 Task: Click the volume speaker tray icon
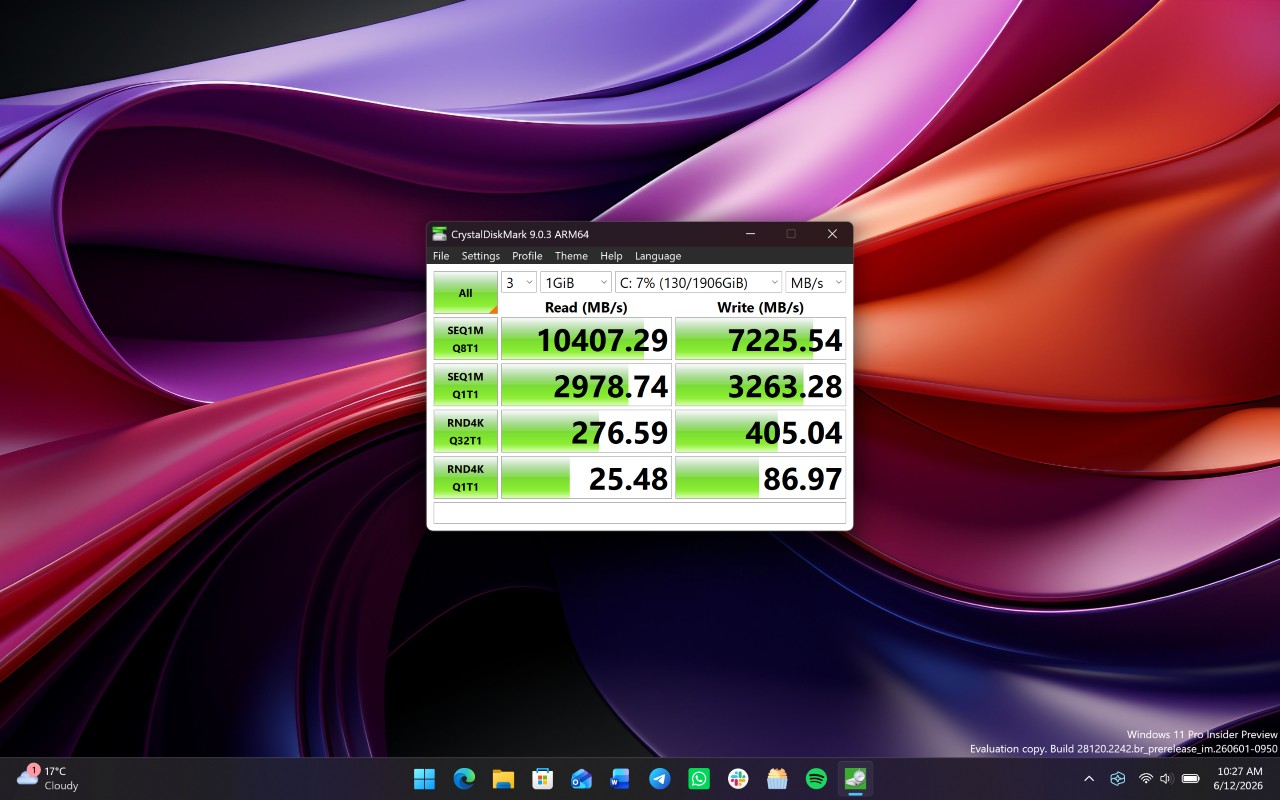1166,778
